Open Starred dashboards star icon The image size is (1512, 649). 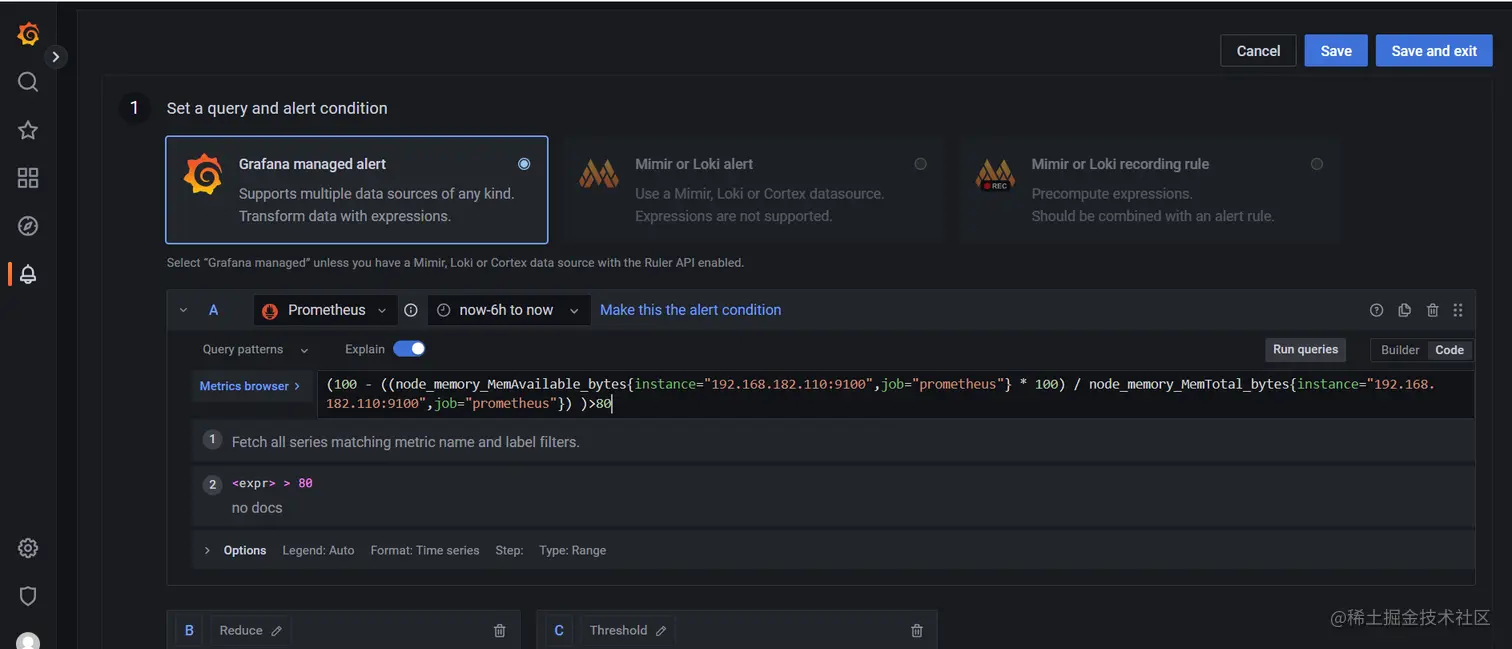point(28,130)
